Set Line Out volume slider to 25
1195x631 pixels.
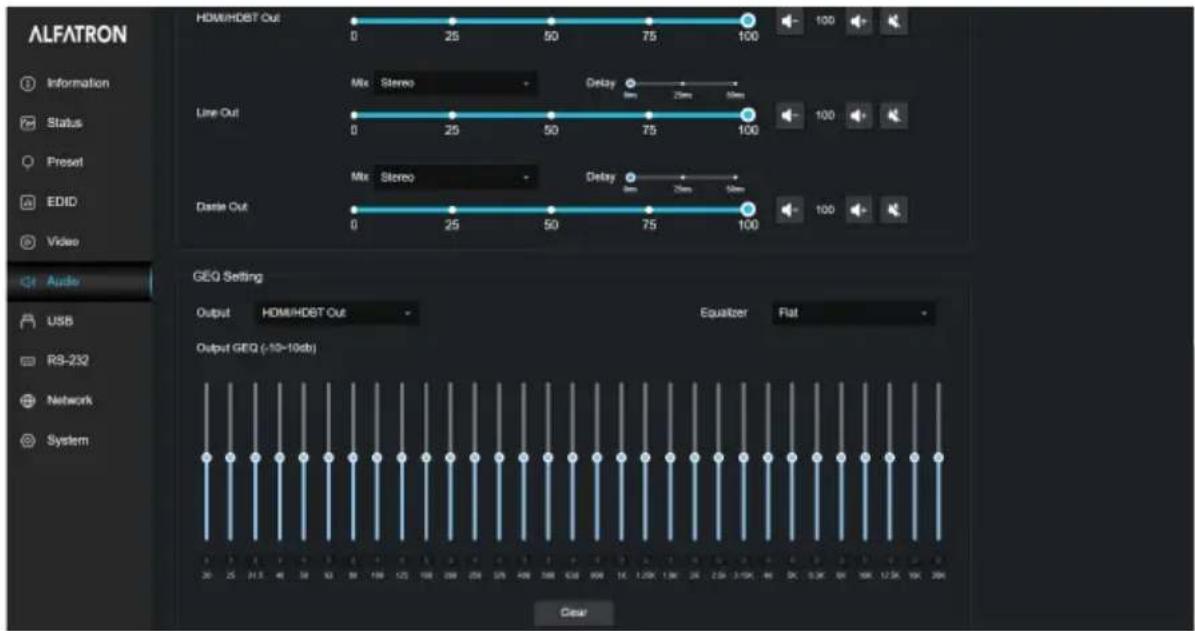[x=452, y=115]
